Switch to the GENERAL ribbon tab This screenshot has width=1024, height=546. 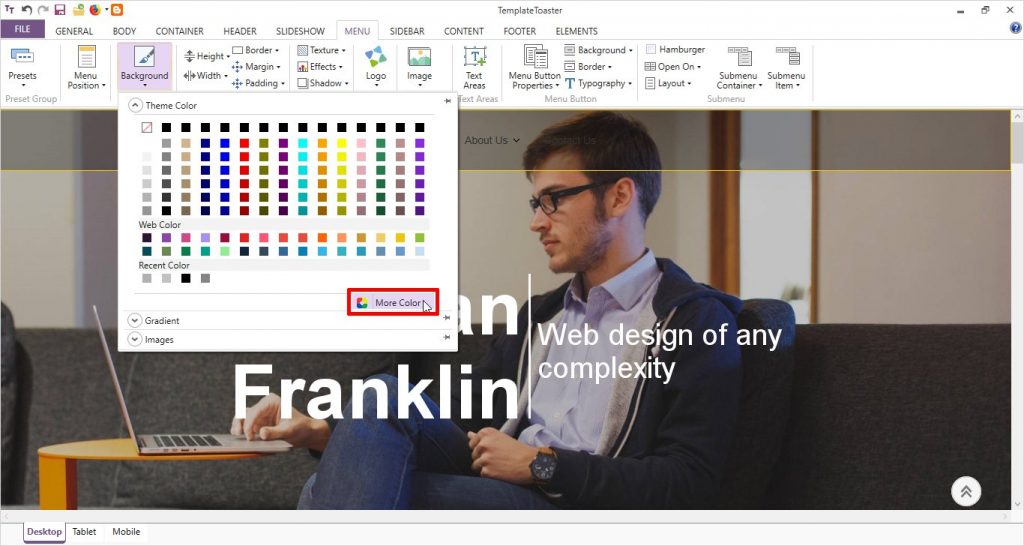(74, 31)
